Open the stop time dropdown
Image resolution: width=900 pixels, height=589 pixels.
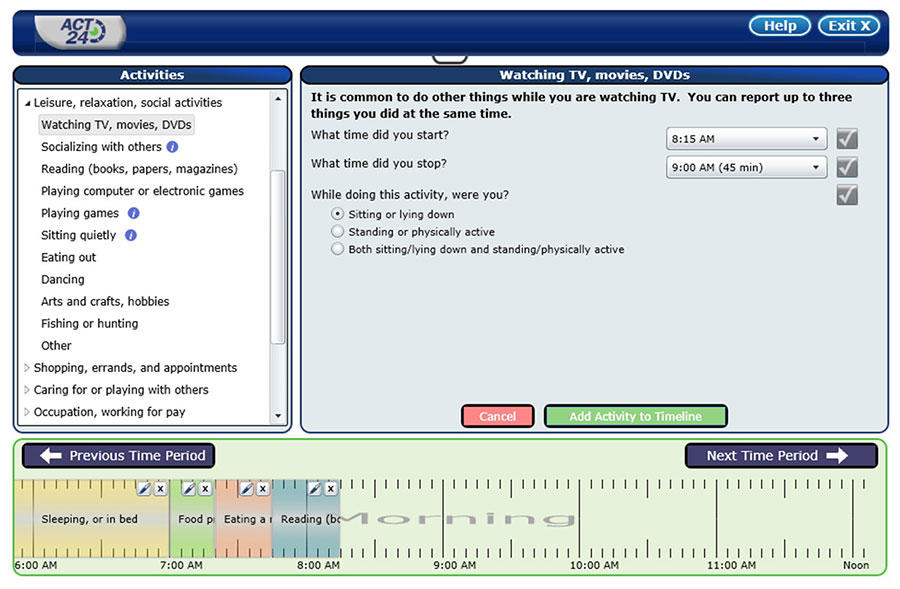[x=746, y=167]
